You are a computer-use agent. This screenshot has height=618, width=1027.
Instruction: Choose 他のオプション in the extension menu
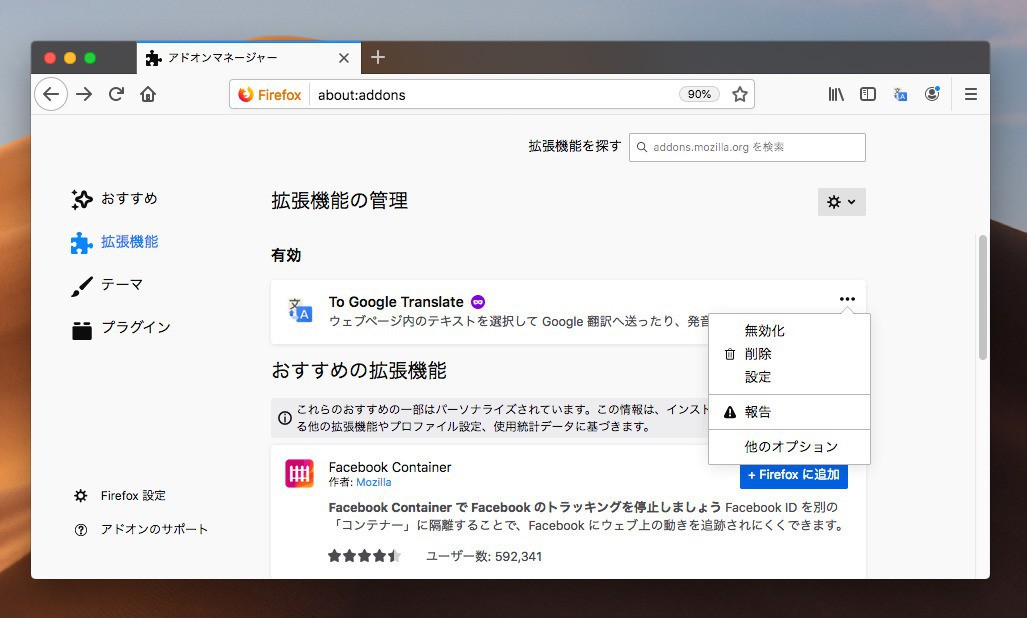(789, 446)
